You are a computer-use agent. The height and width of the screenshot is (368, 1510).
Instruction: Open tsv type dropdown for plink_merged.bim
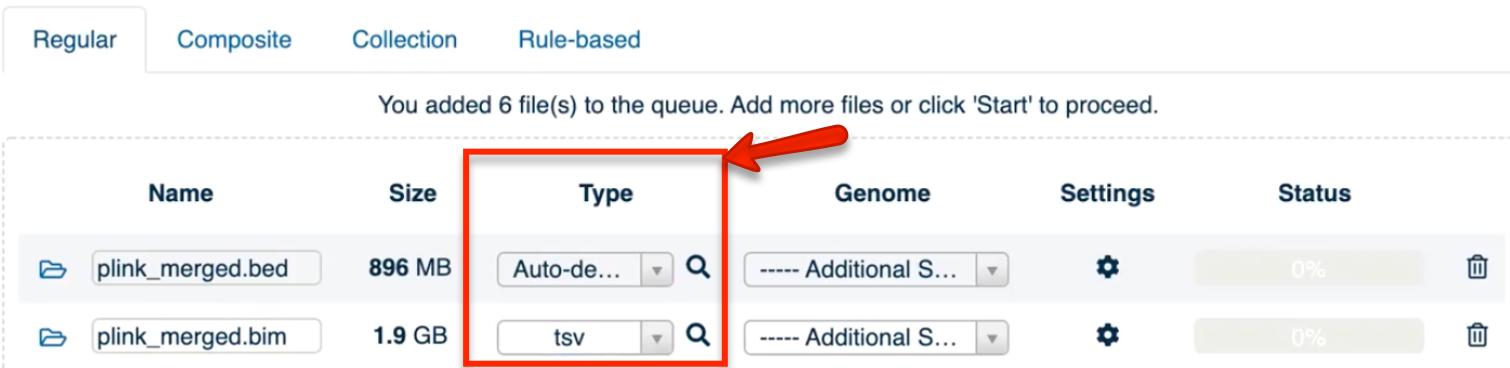[585, 337]
